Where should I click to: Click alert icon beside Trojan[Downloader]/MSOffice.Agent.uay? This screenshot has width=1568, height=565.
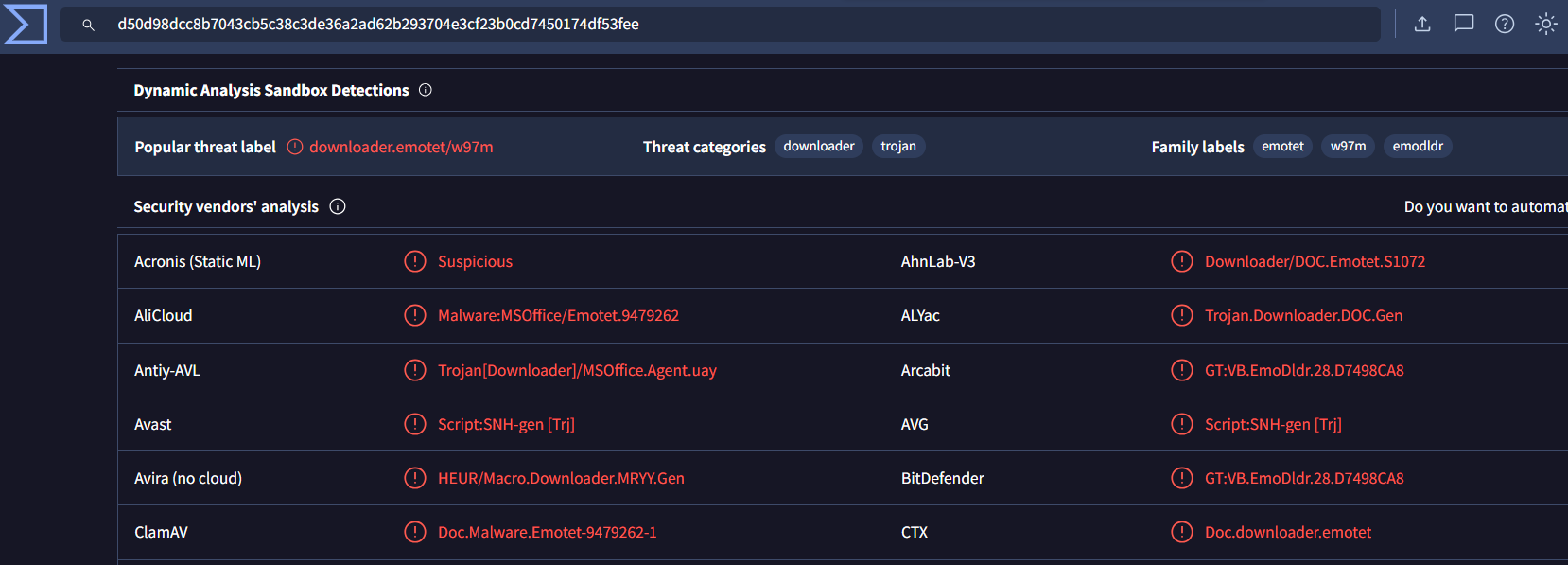[415, 370]
